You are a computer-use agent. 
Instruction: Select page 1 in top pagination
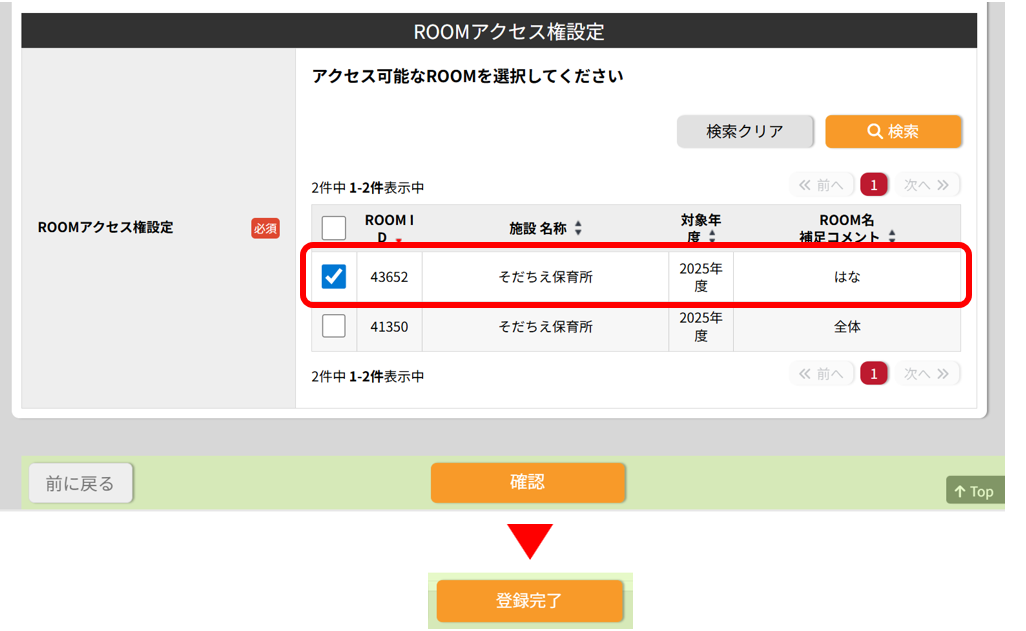874,185
